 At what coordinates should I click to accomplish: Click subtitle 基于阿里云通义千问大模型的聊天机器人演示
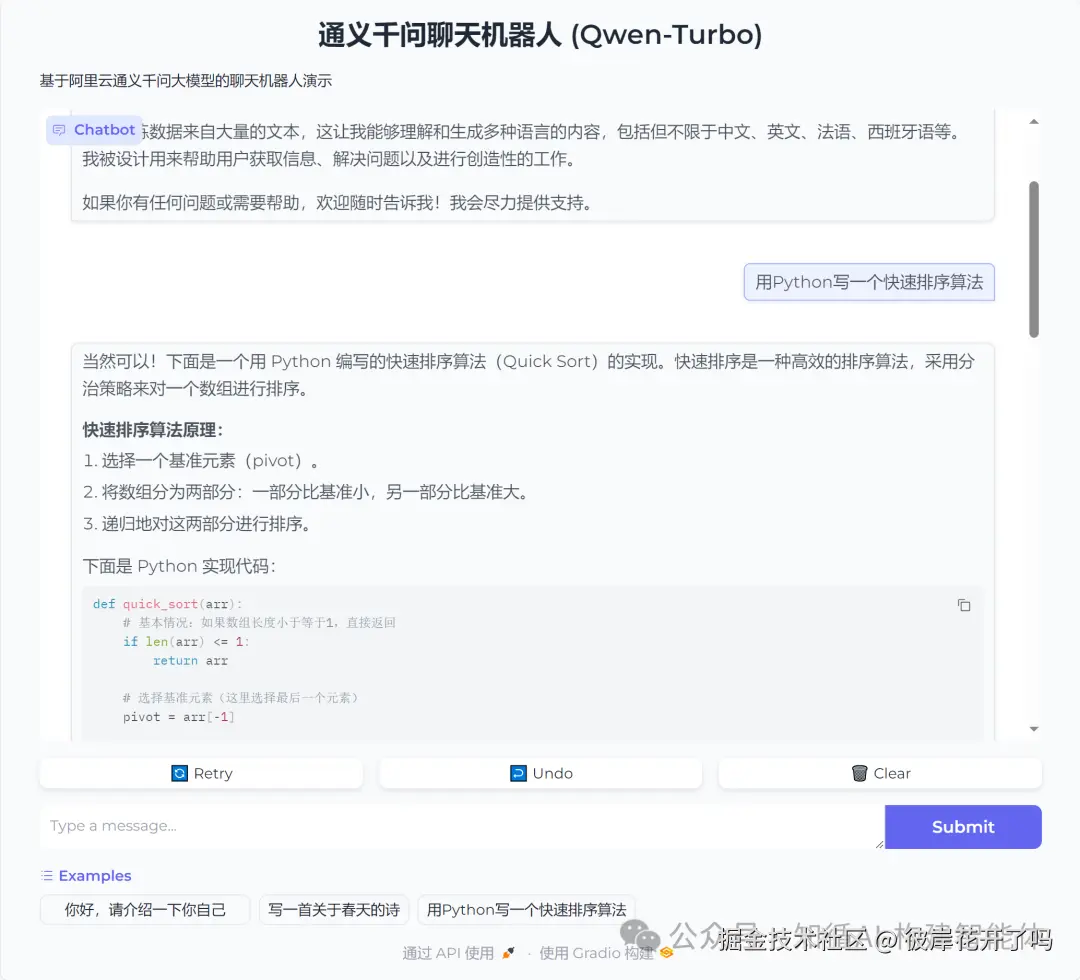pyautogui.click(x=185, y=81)
